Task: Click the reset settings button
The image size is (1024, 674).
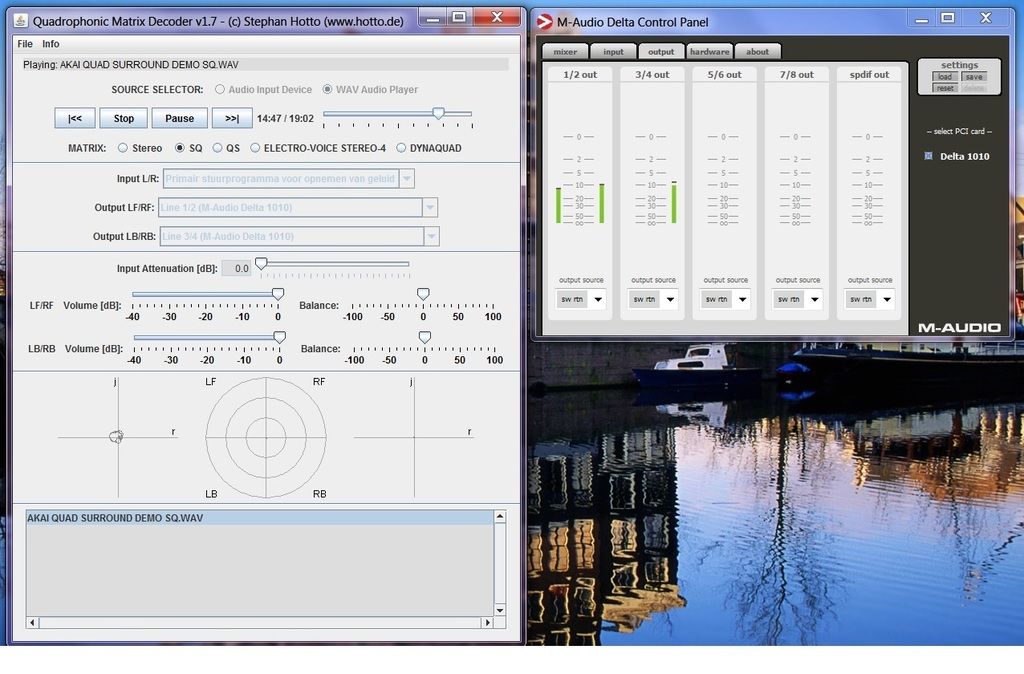Action: point(945,88)
